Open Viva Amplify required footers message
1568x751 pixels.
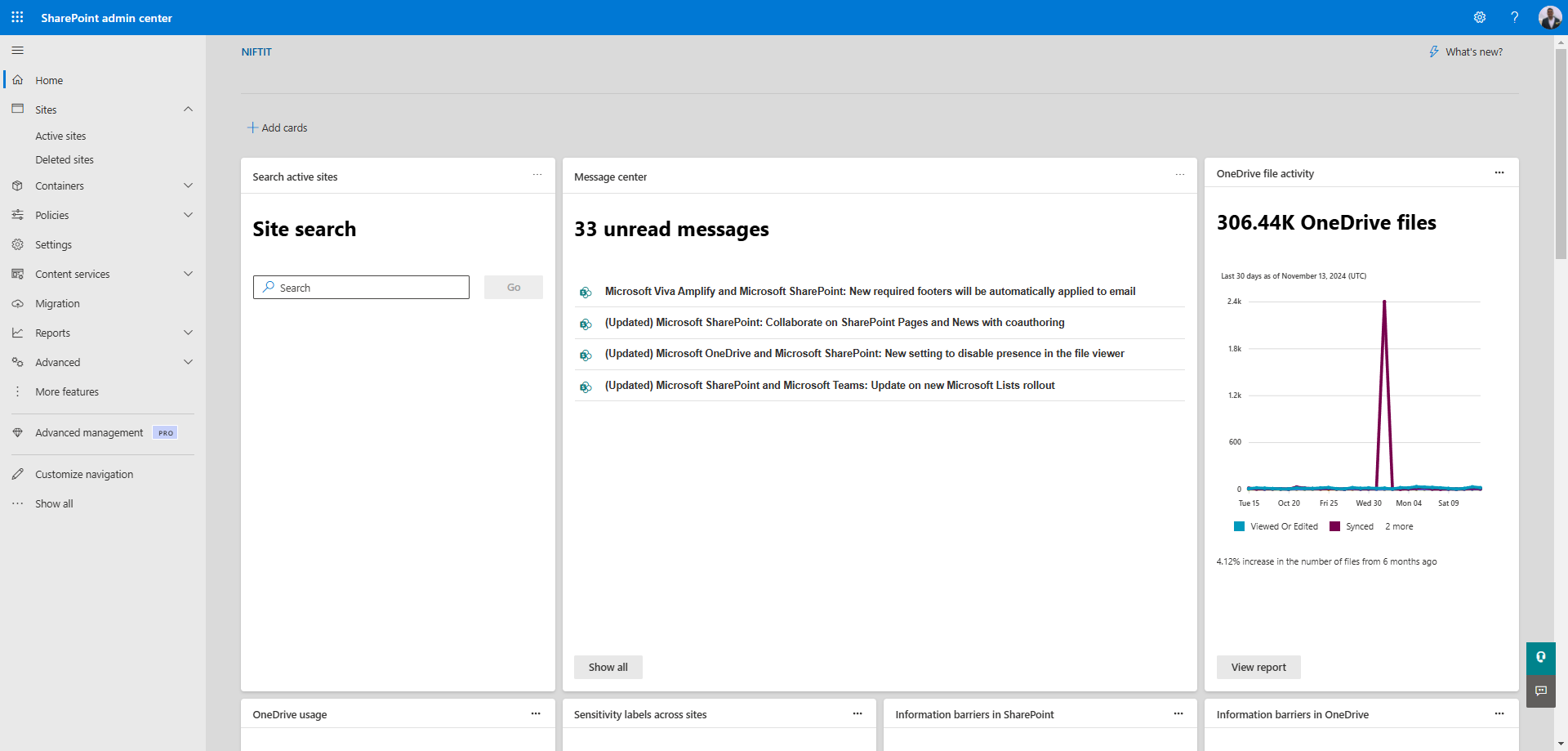[870, 291]
